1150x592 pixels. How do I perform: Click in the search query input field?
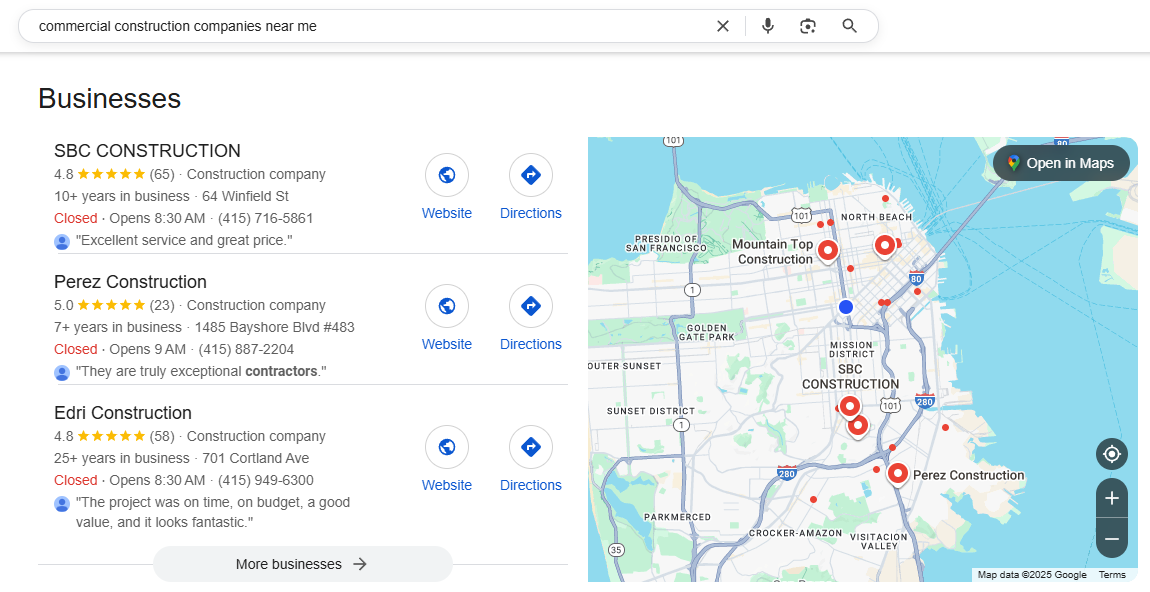(x=360, y=26)
